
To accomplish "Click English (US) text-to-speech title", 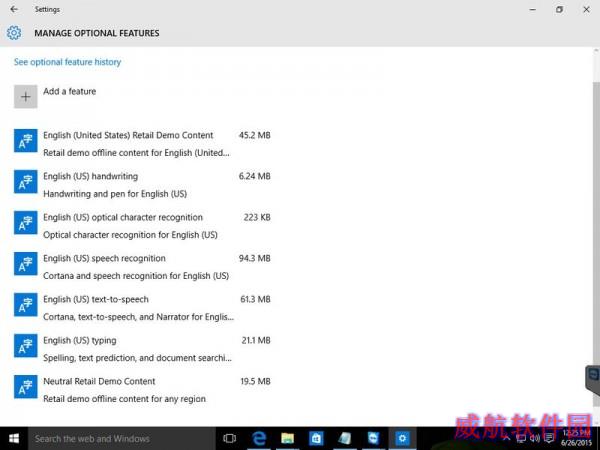I will click(x=96, y=299).
